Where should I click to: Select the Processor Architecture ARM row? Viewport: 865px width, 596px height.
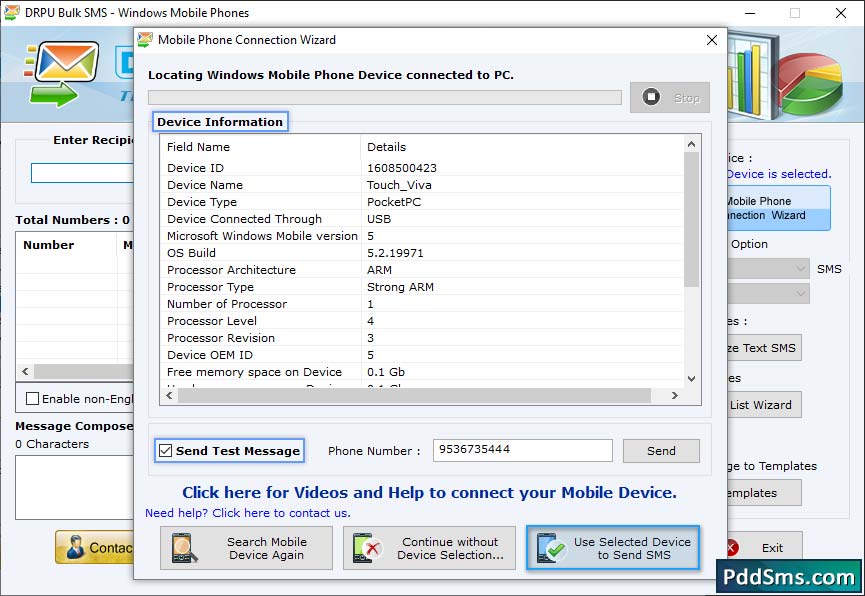[x=422, y=270]
